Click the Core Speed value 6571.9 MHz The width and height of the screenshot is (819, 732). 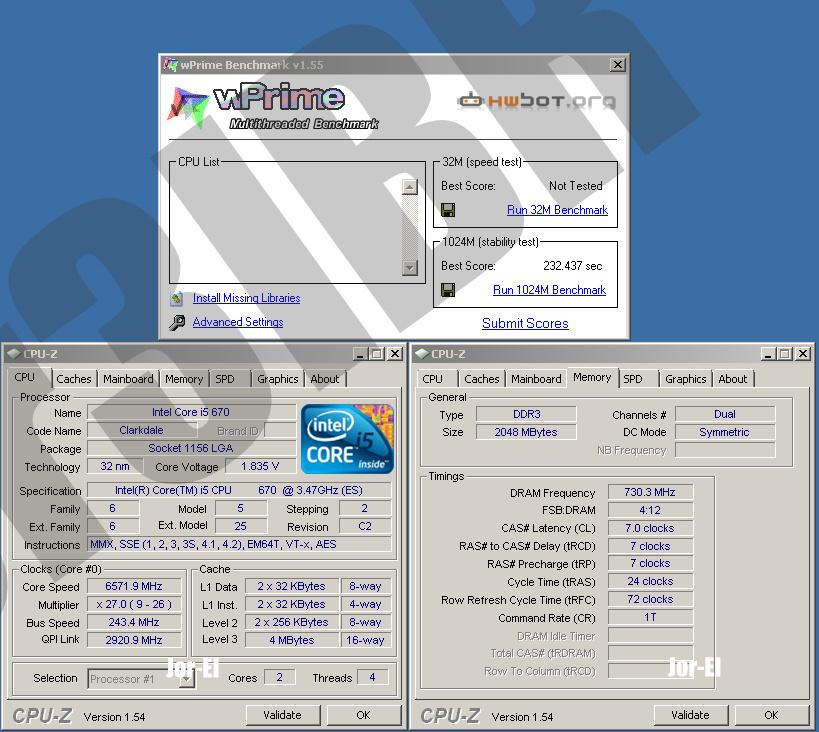(134, 587)
